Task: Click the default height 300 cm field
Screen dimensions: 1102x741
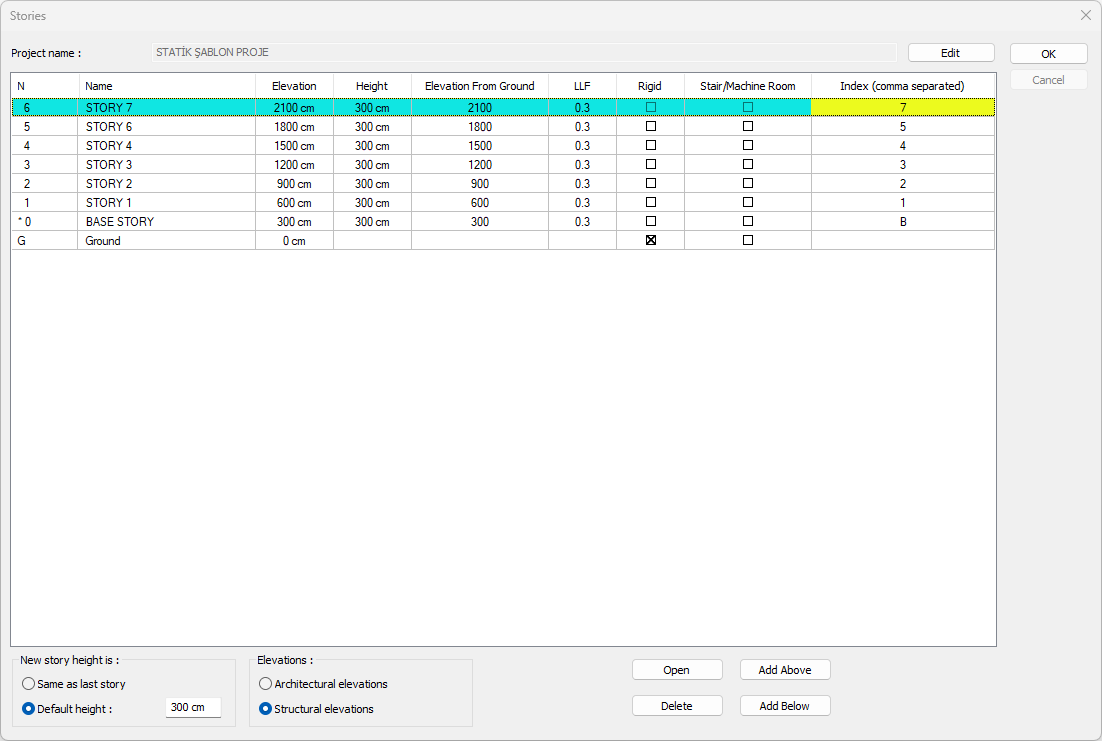Action: tap(192, 708)
